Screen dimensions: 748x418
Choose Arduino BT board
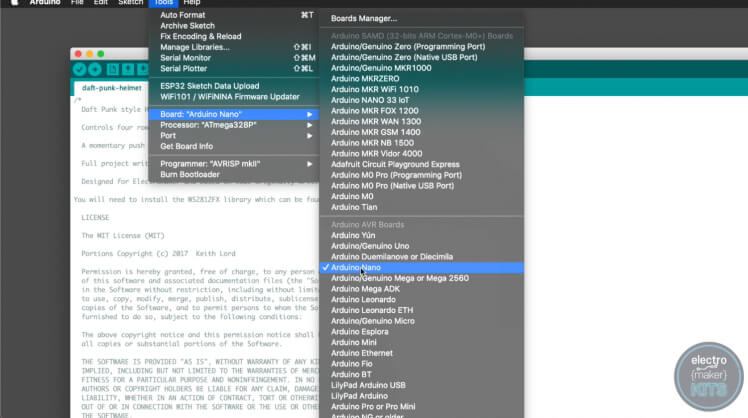tap(422, 375)
